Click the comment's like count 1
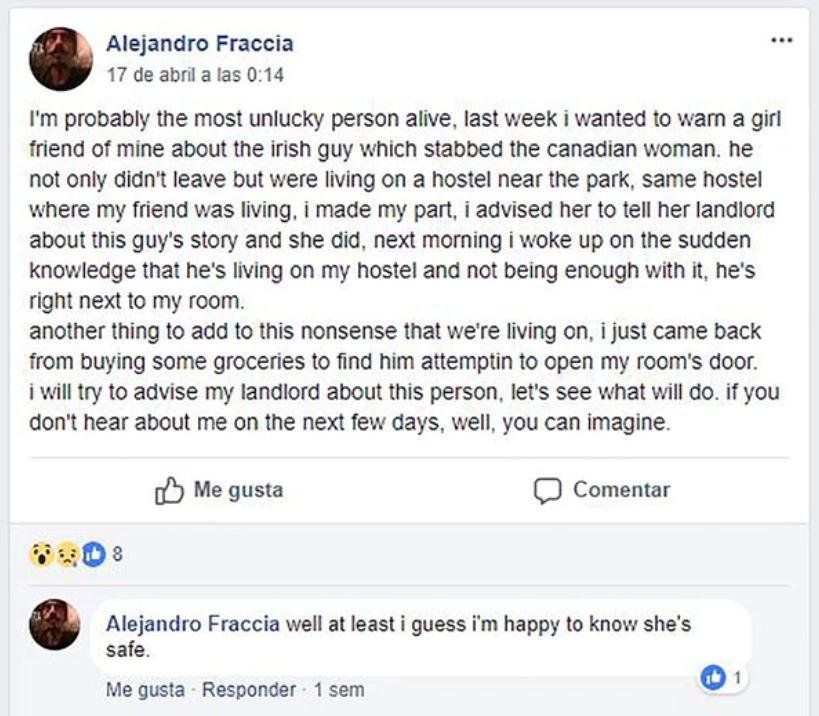The width and height of the screenshot is (819, 716). tap(737, 678)
